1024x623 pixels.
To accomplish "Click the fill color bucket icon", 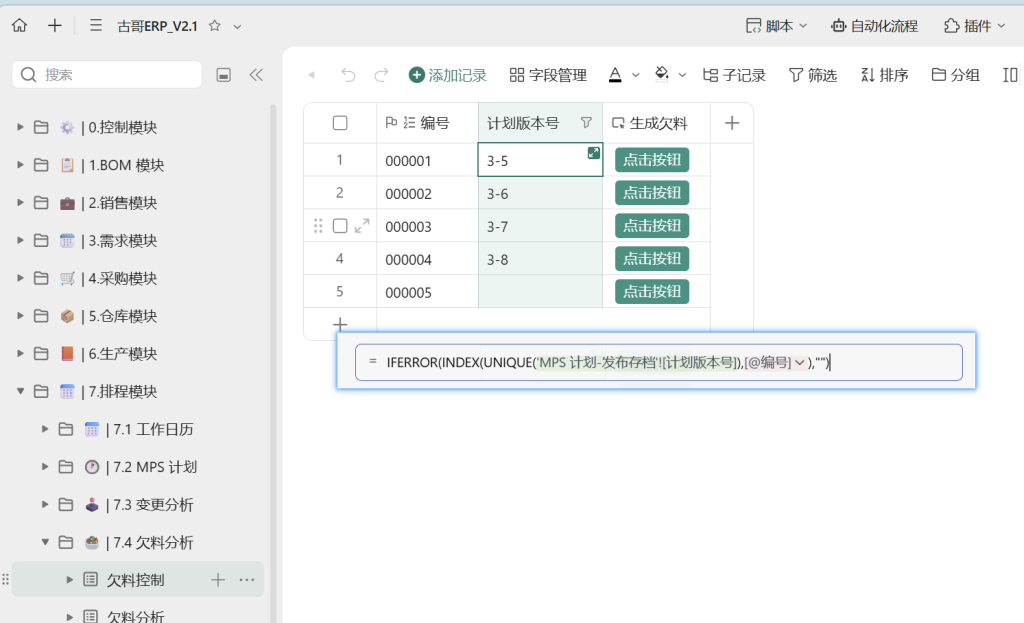I will (662, 74).
